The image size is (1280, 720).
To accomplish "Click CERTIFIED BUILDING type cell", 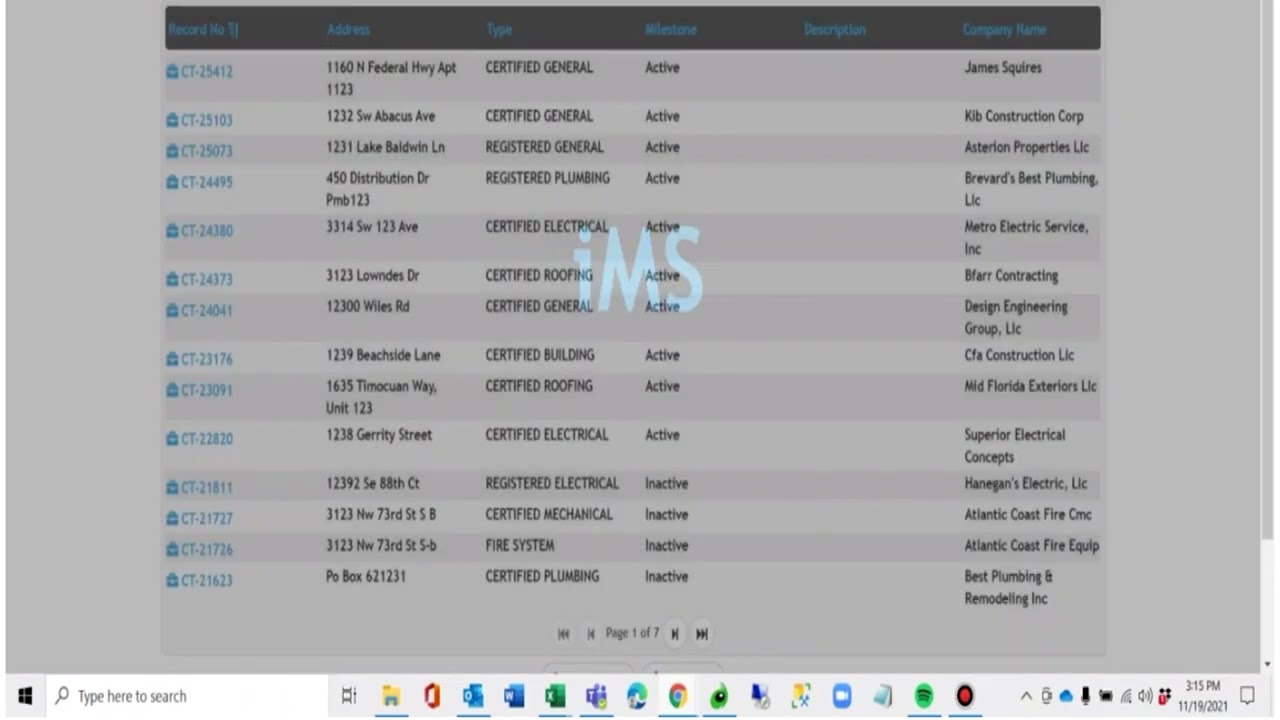I will (540, 355).
